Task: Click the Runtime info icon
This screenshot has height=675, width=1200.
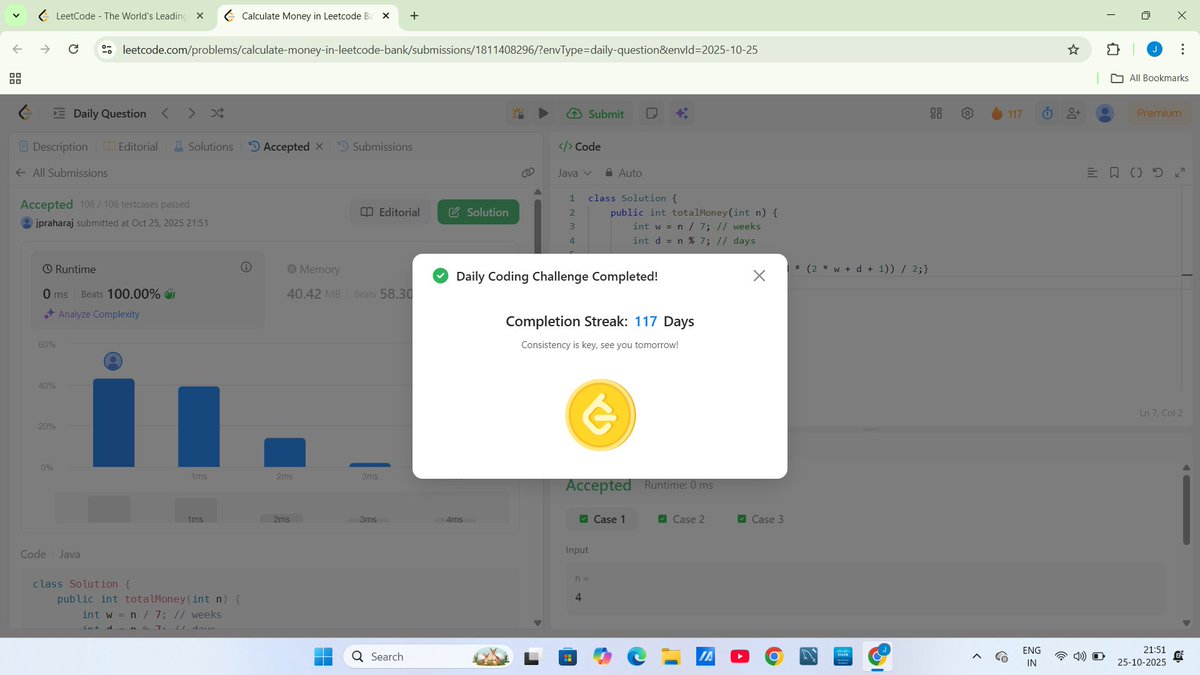Action: click(246, 267)
